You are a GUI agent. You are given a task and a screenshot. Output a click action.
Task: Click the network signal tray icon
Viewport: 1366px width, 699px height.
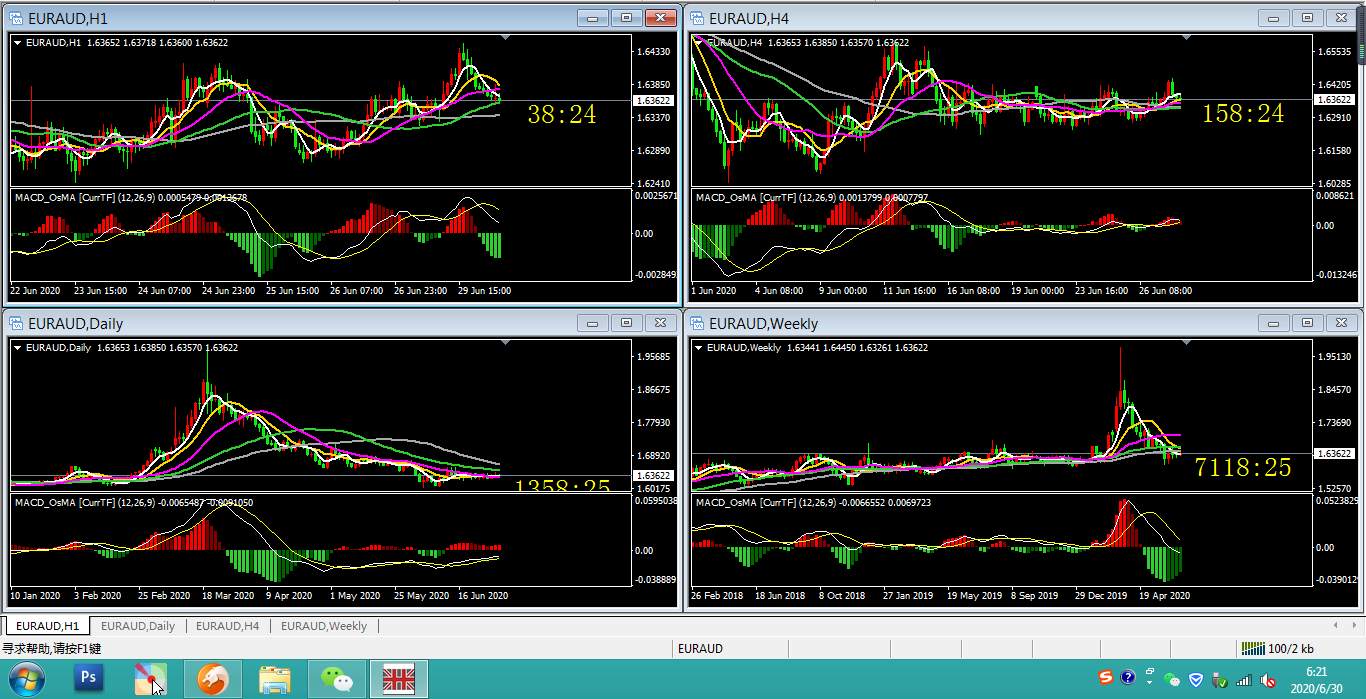[1243, 680]
